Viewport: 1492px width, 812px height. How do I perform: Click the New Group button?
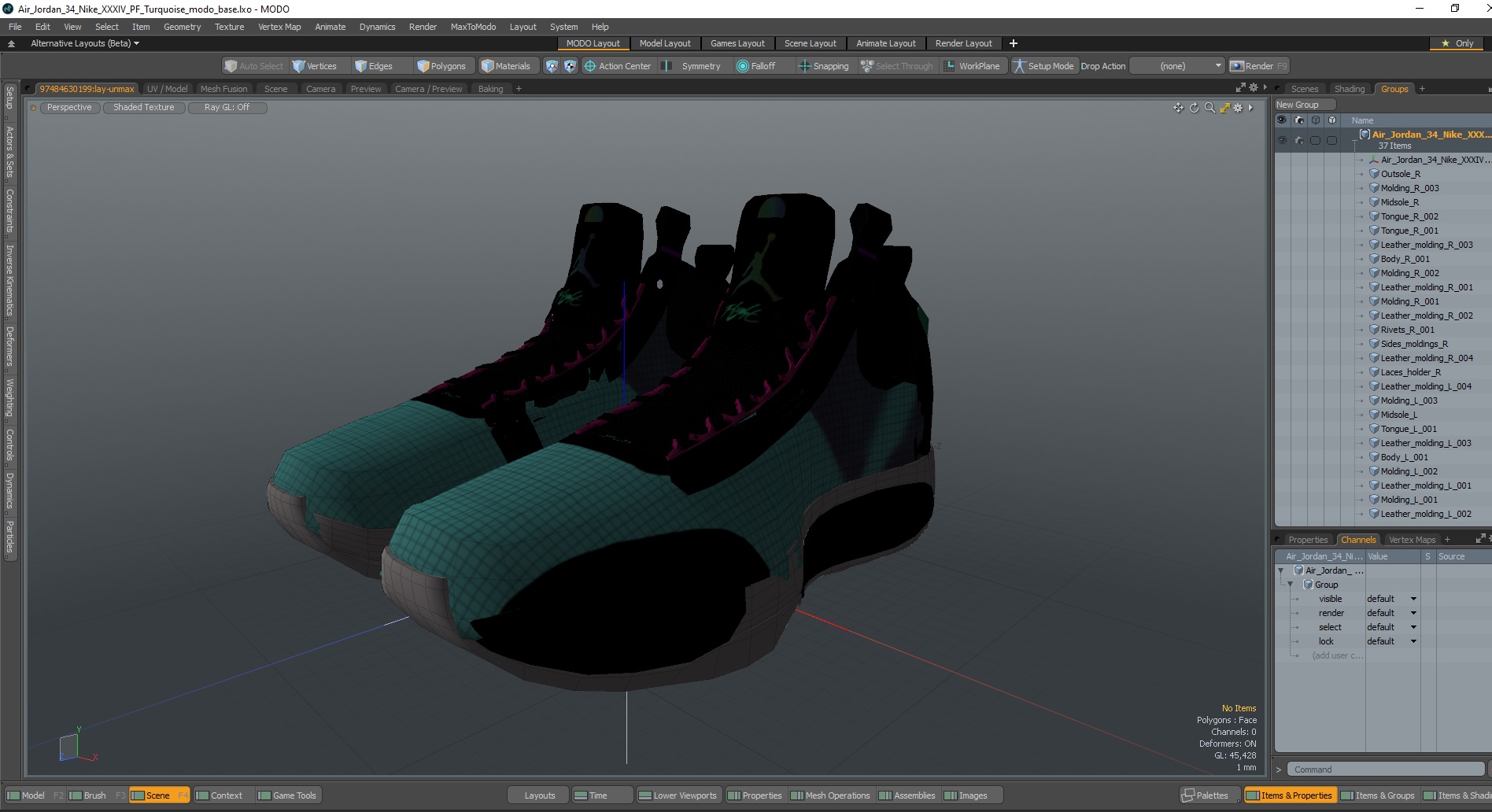pyautogui.click(x=1304, y=105)
